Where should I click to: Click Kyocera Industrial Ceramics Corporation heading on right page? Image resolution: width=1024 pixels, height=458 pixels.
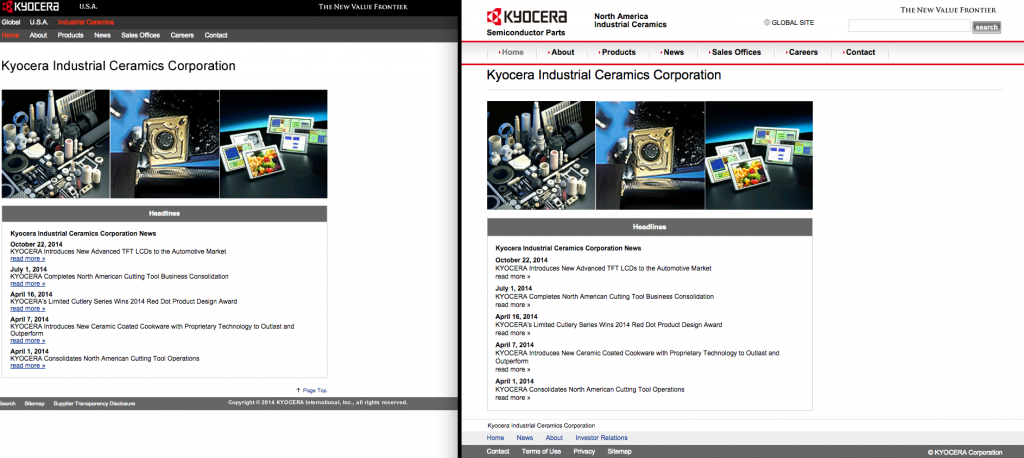point(604,75)
